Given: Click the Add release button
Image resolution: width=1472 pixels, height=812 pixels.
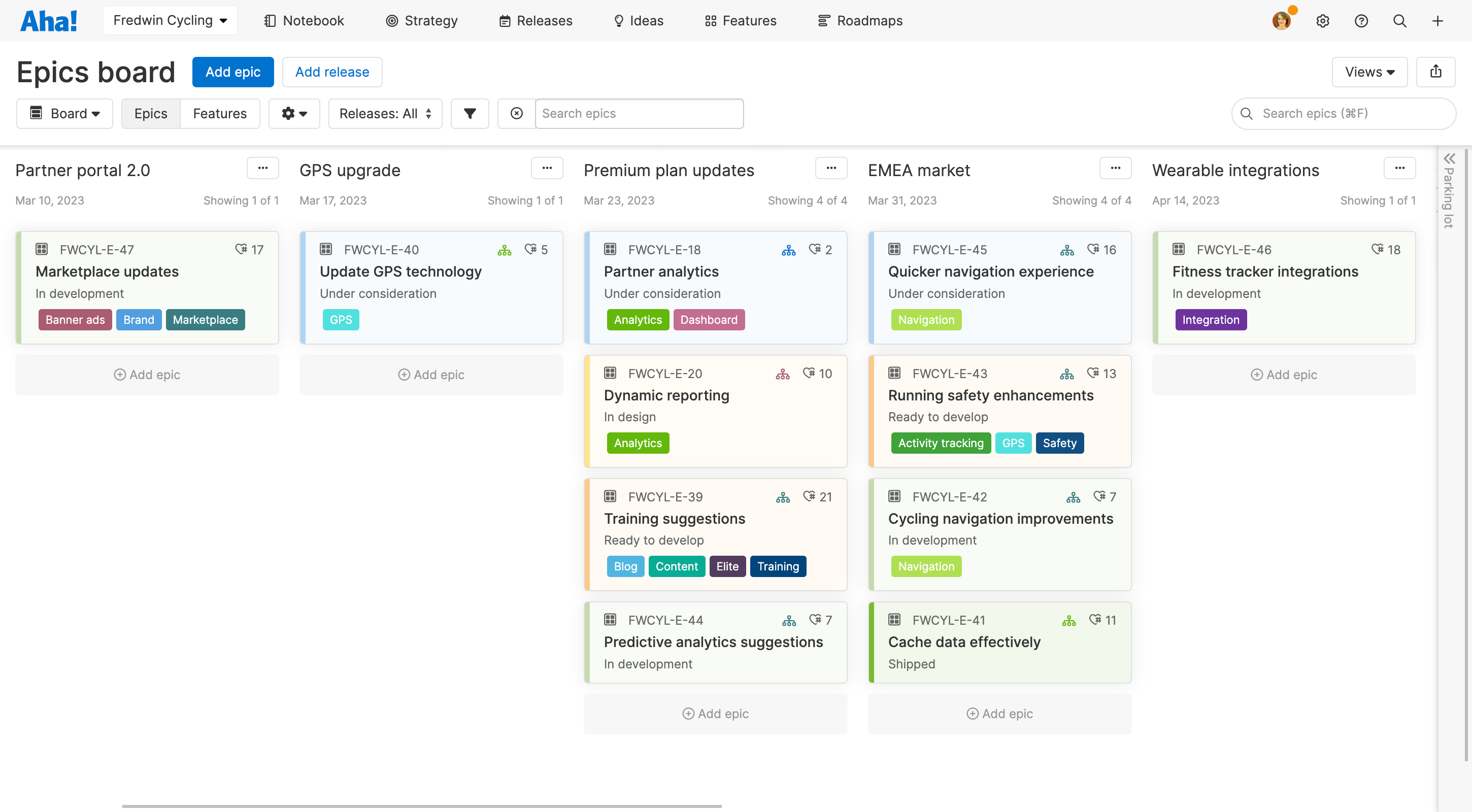Looking at the screenshot, I should tap(332, 71).
